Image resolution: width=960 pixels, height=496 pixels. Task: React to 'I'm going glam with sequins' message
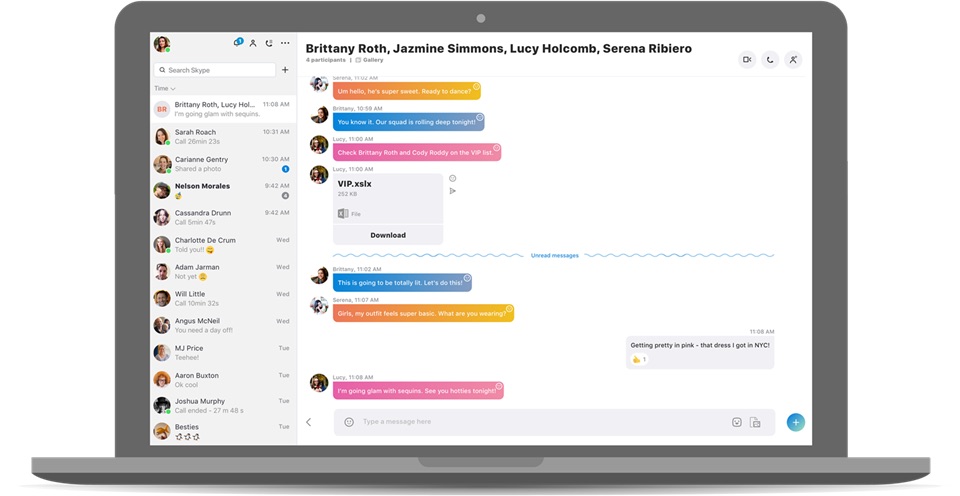pyautogui.click(x=499, y=386)
